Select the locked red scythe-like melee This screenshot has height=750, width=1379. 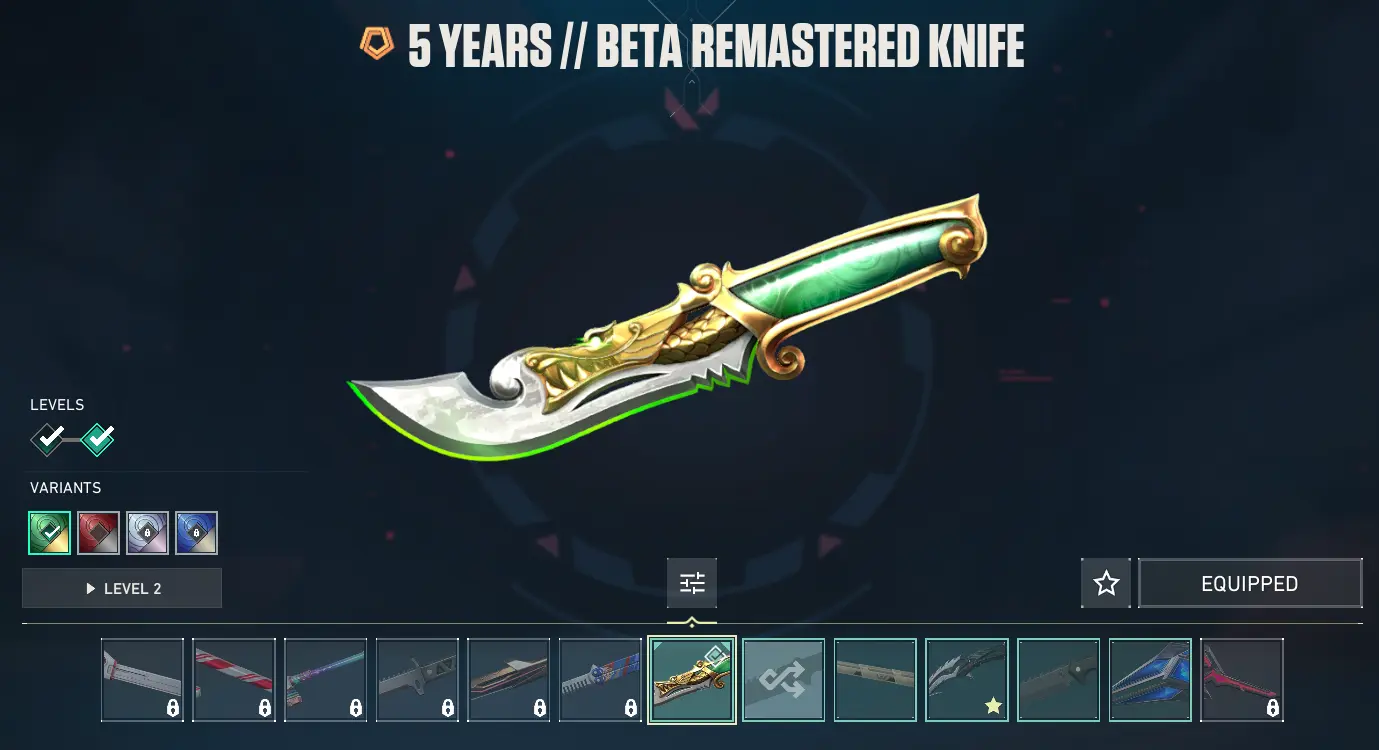[x=1242, y=680]
